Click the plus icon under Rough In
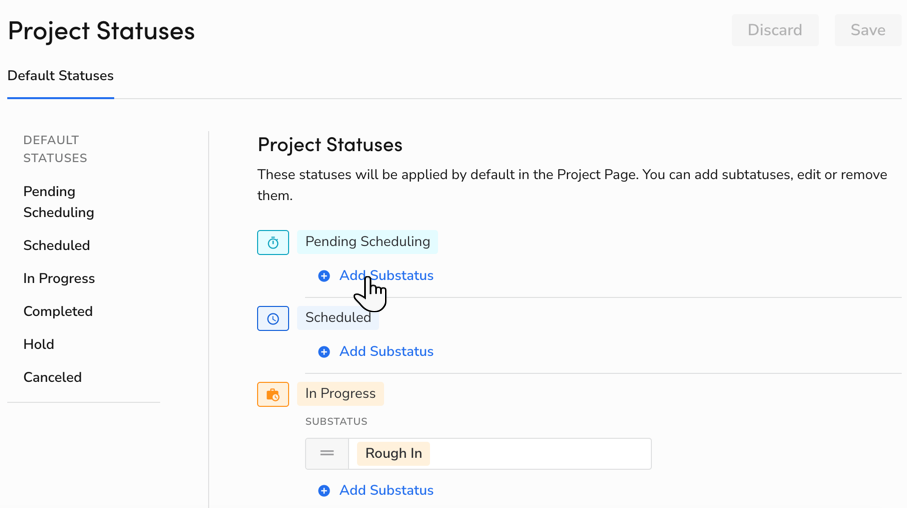The width and height of the screenshot is (907, 508). [x=324, y=491]
